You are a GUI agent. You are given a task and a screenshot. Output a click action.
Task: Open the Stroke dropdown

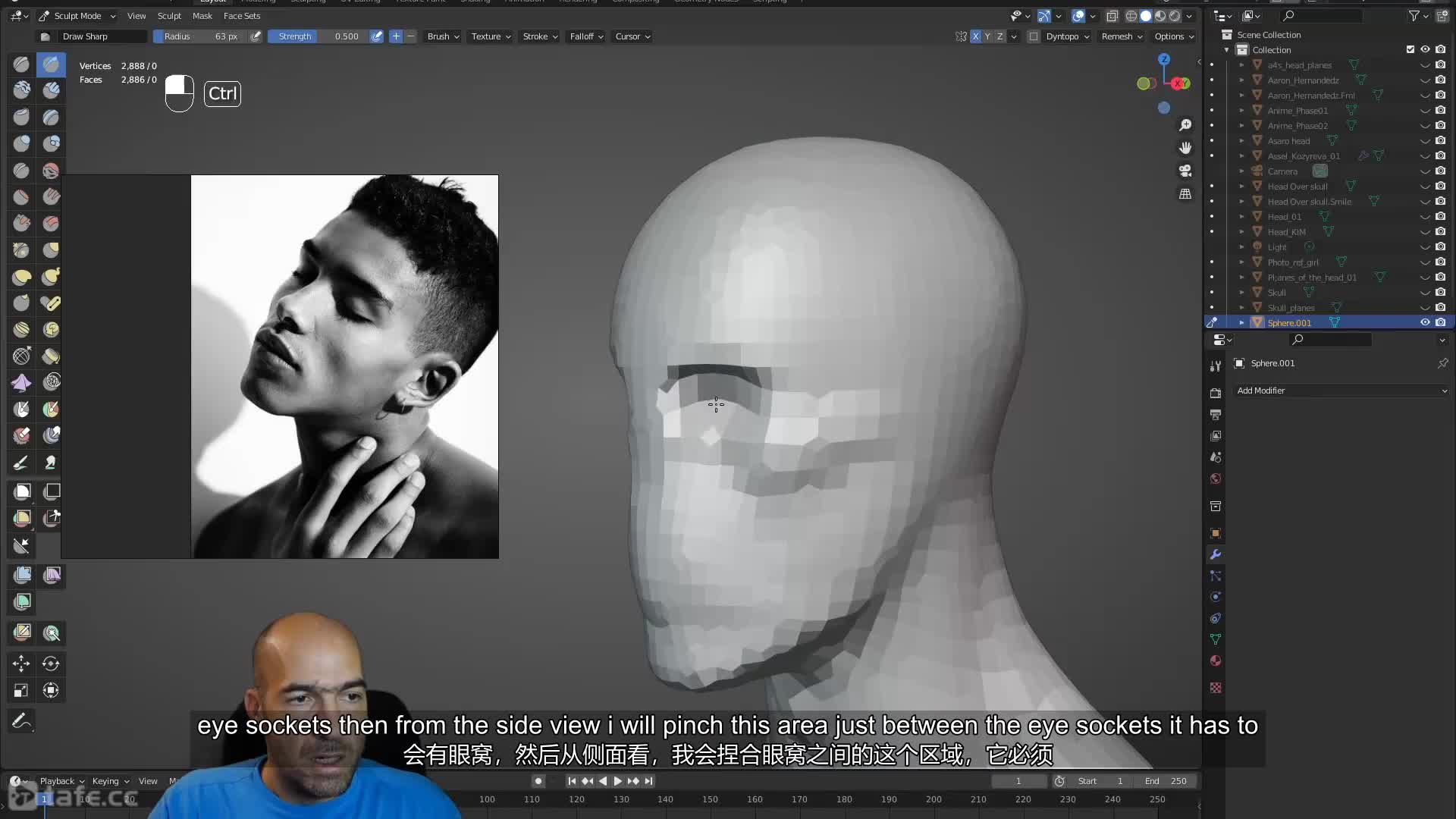pos(540,36)
